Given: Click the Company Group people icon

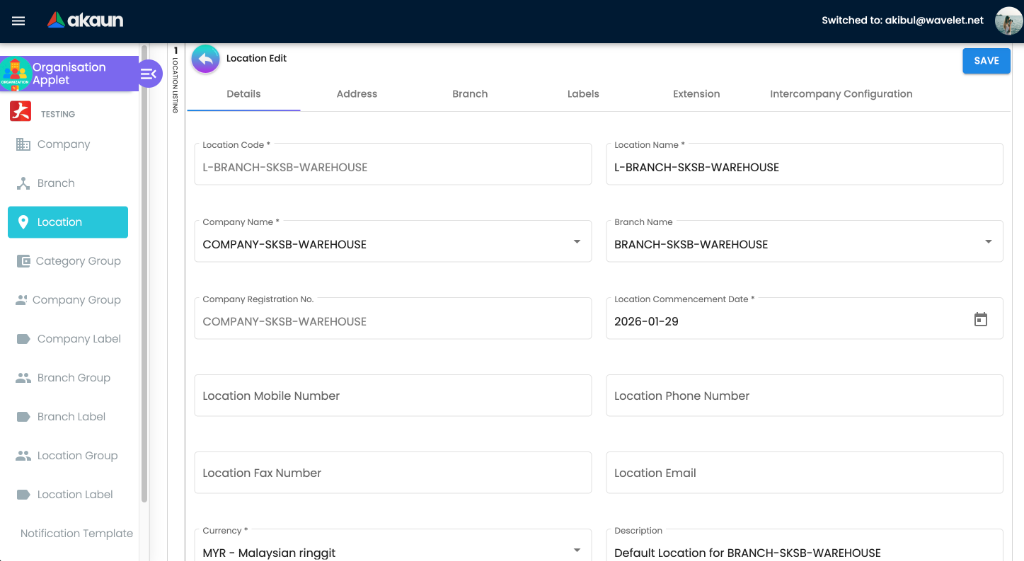Looking at the screenshot, I should coord(22,300).
